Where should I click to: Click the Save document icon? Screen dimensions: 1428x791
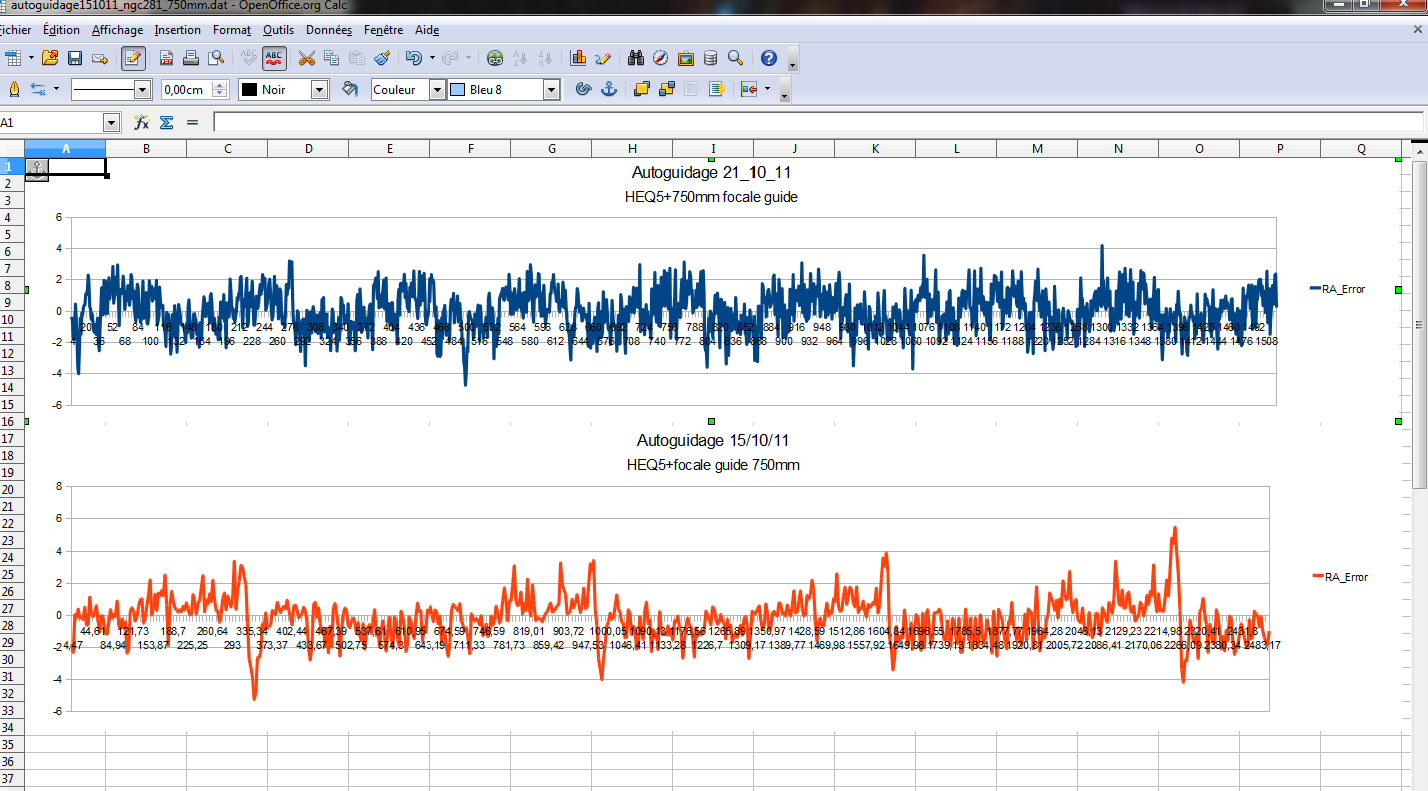(x=75, y=58)
